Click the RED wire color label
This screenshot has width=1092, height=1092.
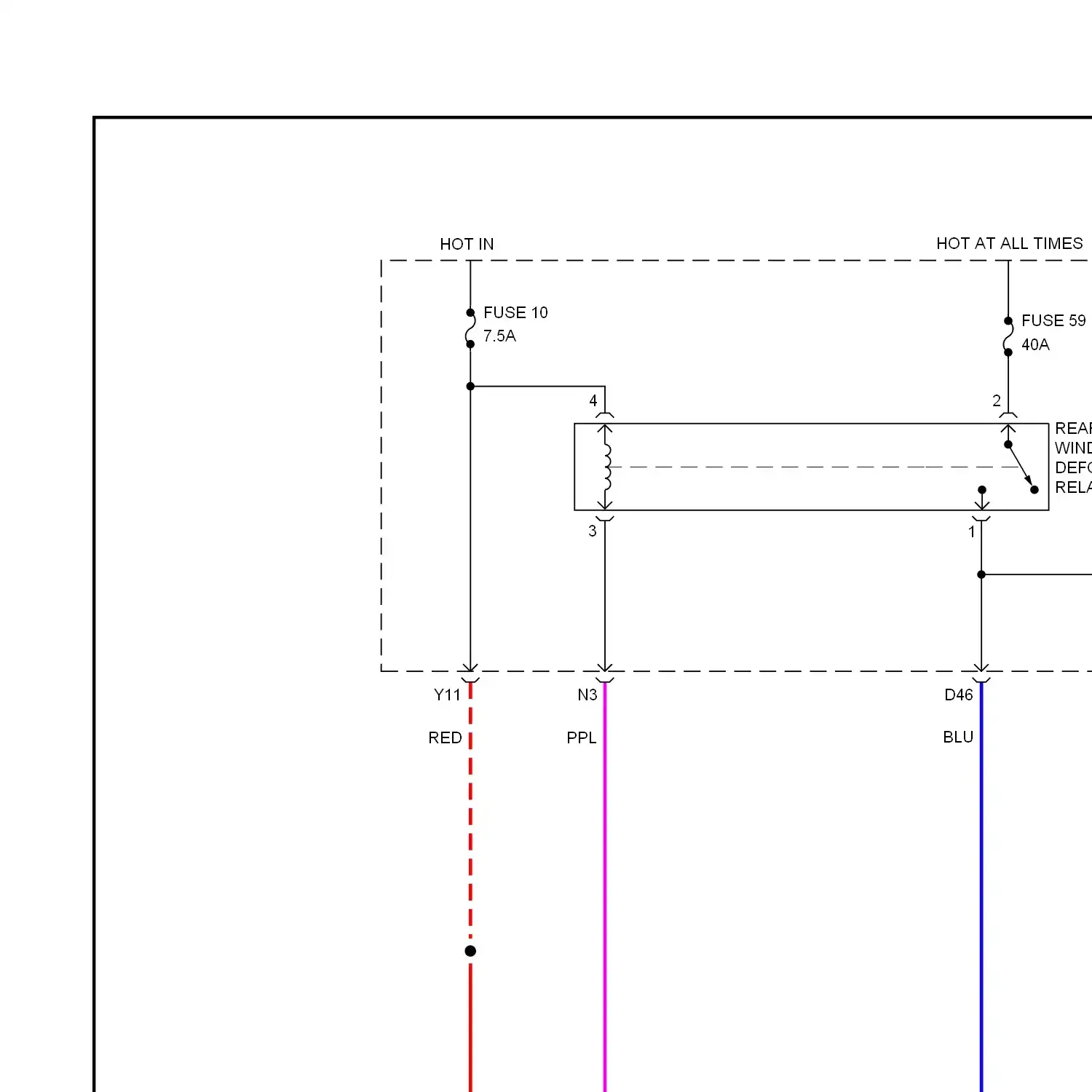click(x=445, y=737)
